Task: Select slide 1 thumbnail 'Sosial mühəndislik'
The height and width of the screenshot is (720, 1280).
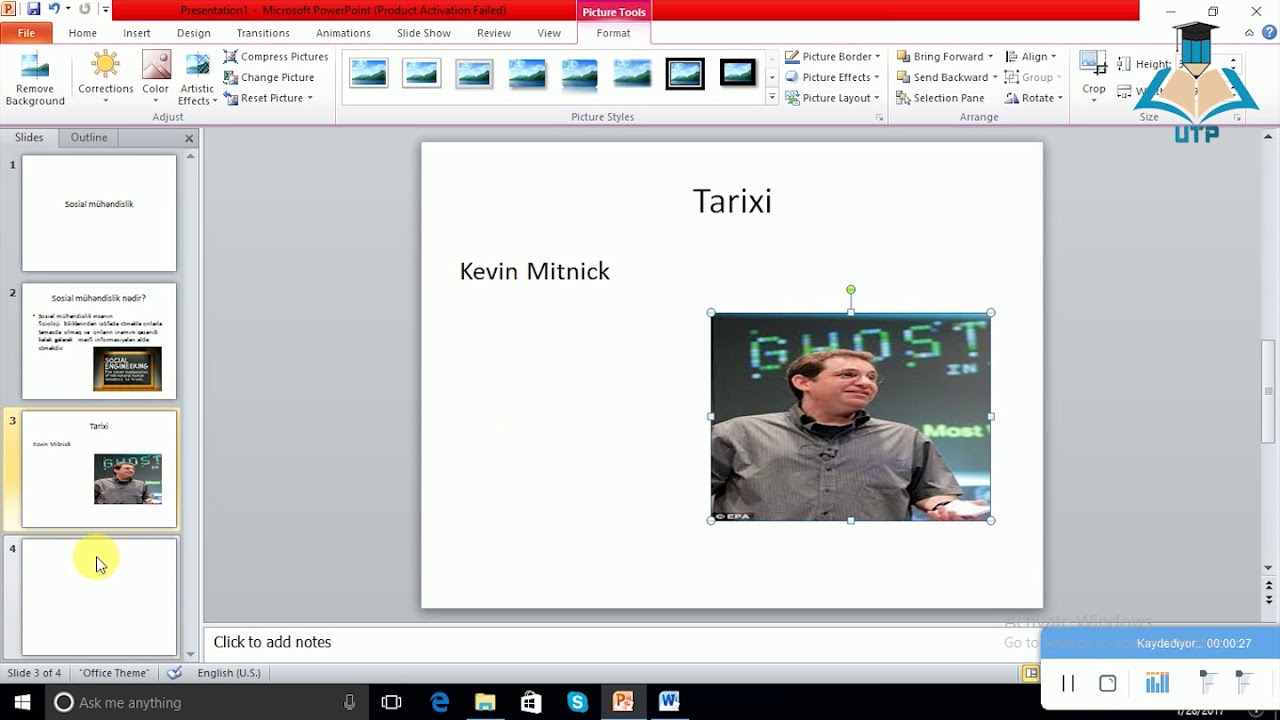Action: click(x=99, y=212)
